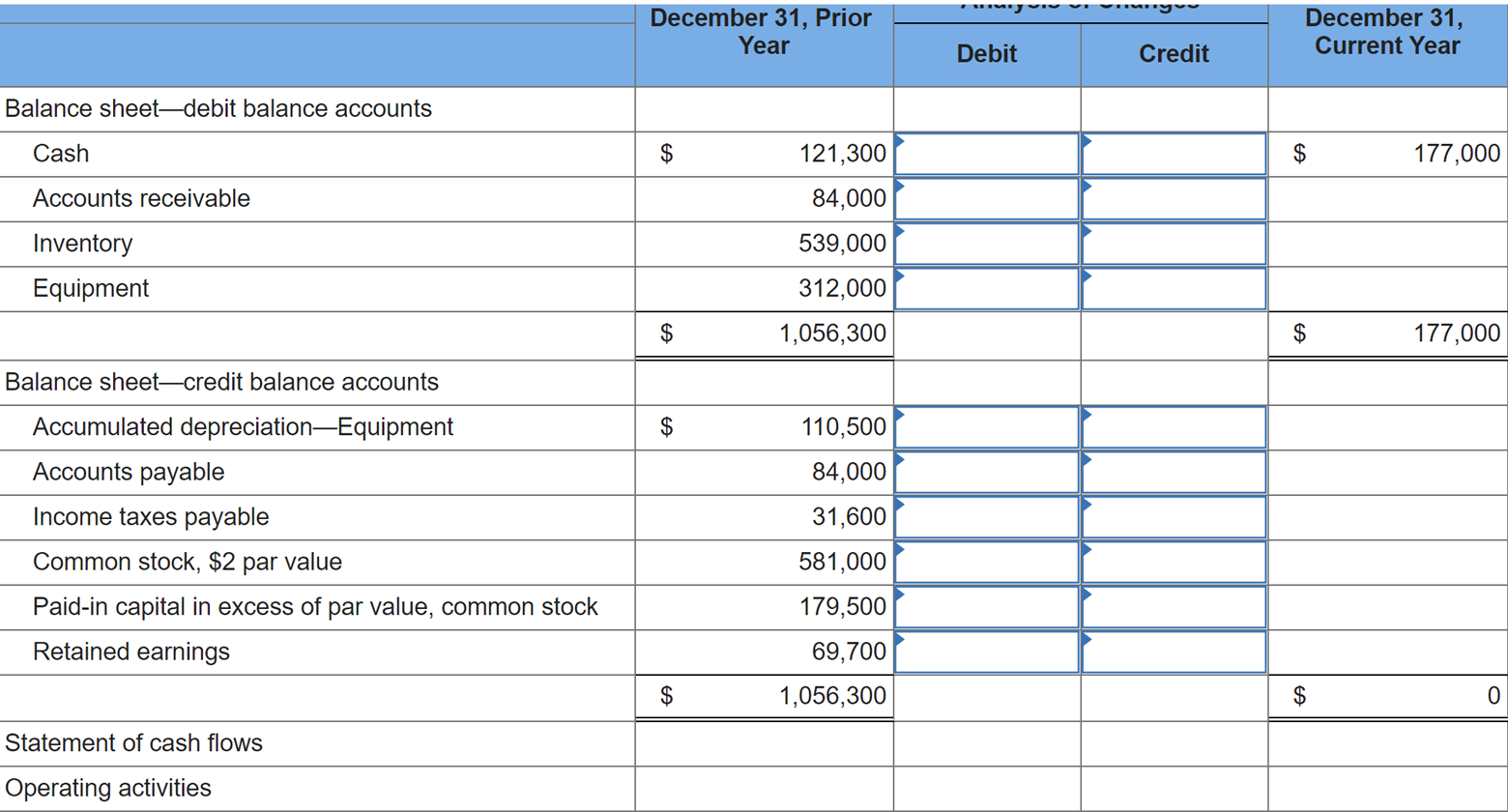Click Cash current year value 177,000
Screen dimensions: 1508x812
1458,153
